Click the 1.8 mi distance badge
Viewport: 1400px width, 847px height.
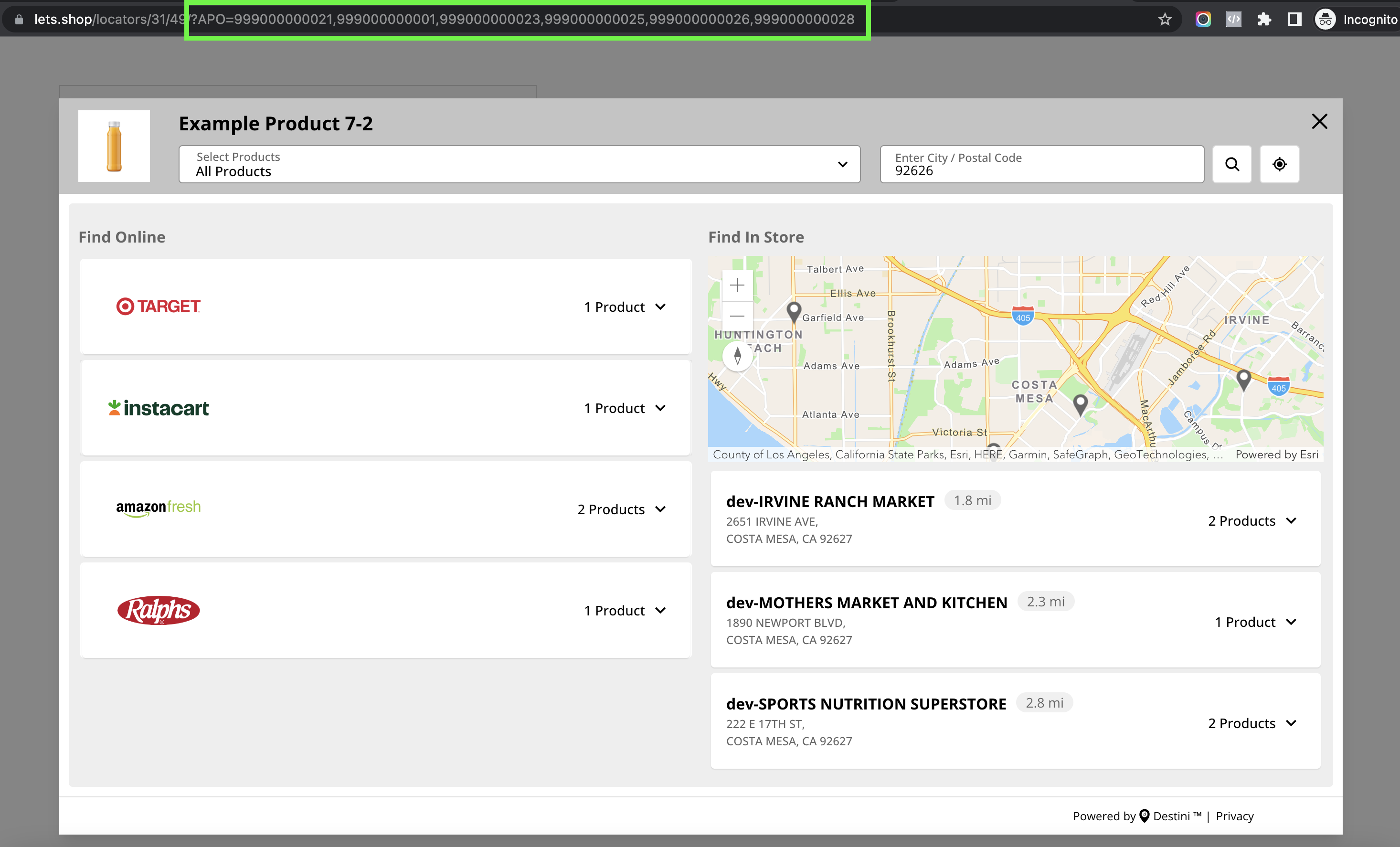coord(972,500)
